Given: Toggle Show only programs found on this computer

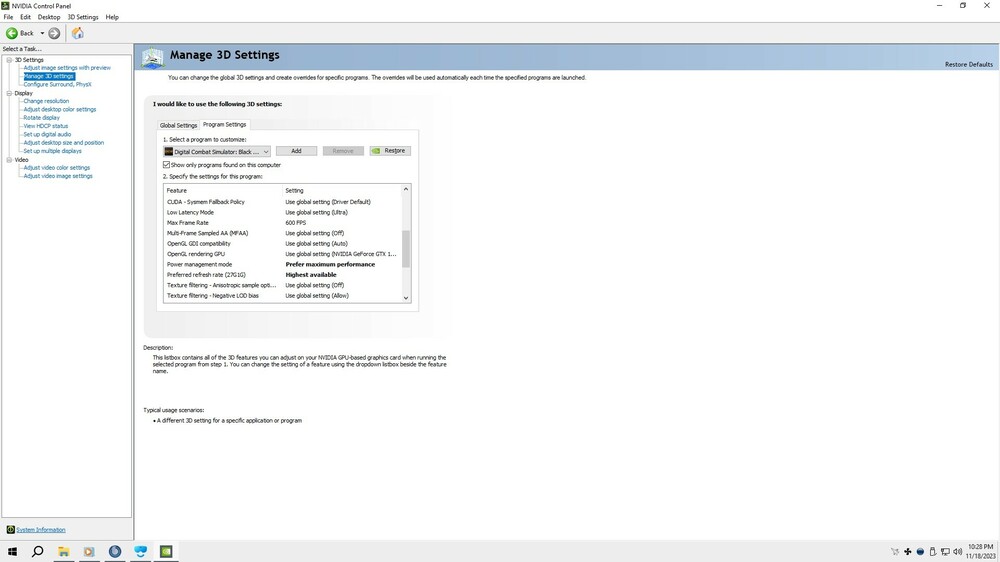Looking at the screenshot, I should pos(166,165).
